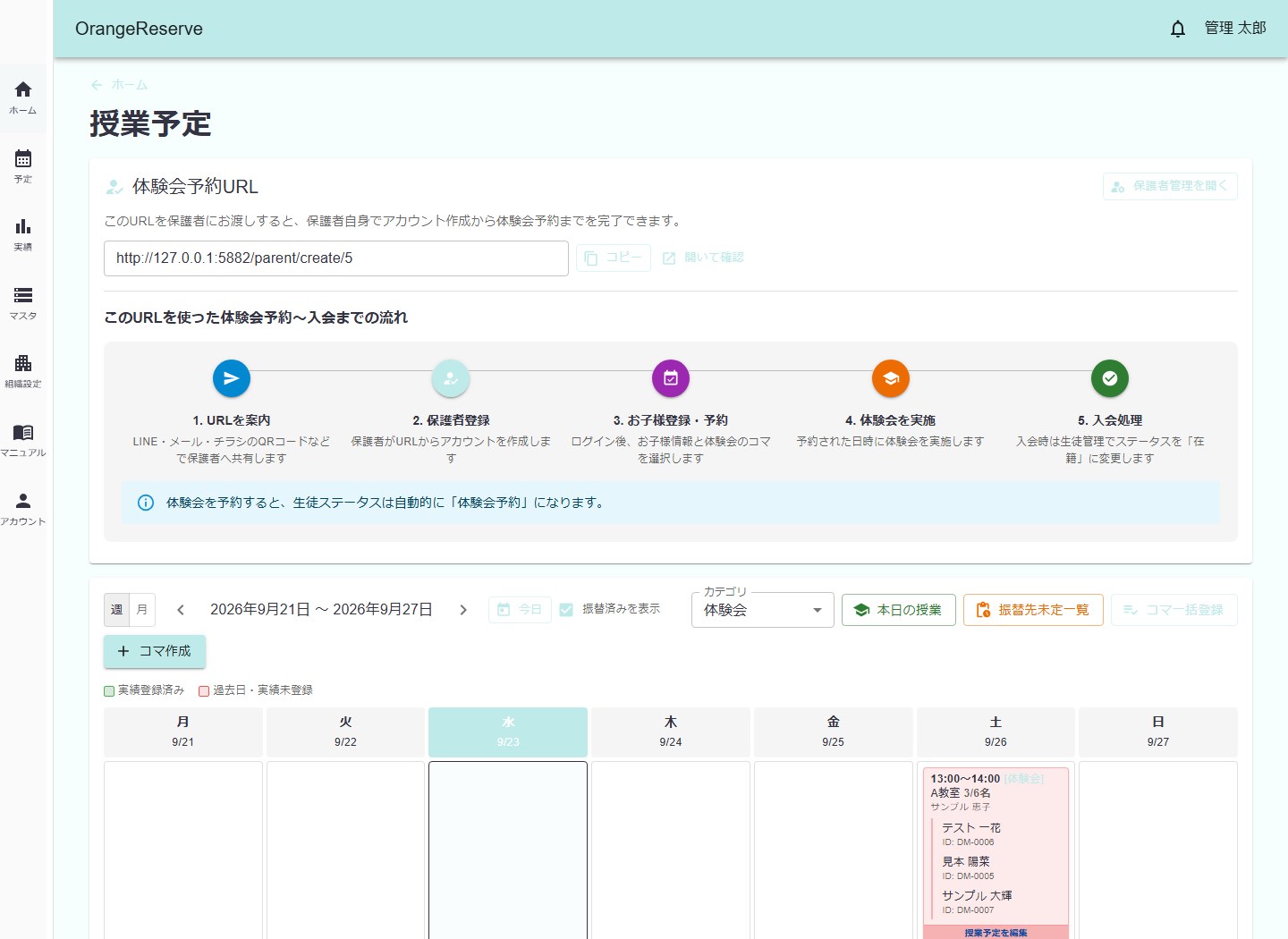
Task: Open 実績 in the sidebar
Action: coord(23,235)
